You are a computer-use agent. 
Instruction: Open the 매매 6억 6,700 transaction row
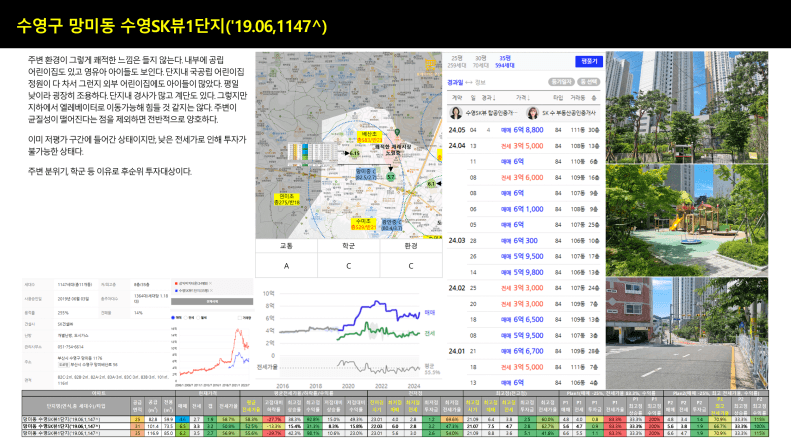click(x=524, y=351)
